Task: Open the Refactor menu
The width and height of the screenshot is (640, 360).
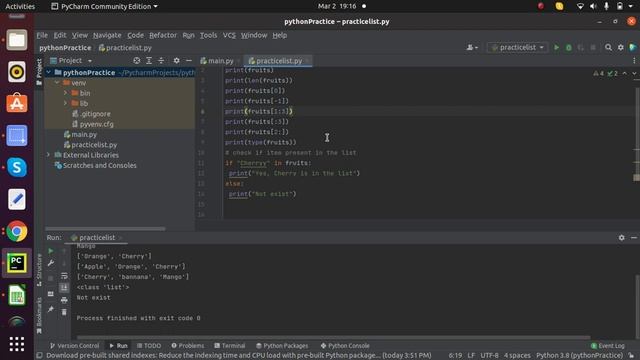Action: tap(163, 36)
